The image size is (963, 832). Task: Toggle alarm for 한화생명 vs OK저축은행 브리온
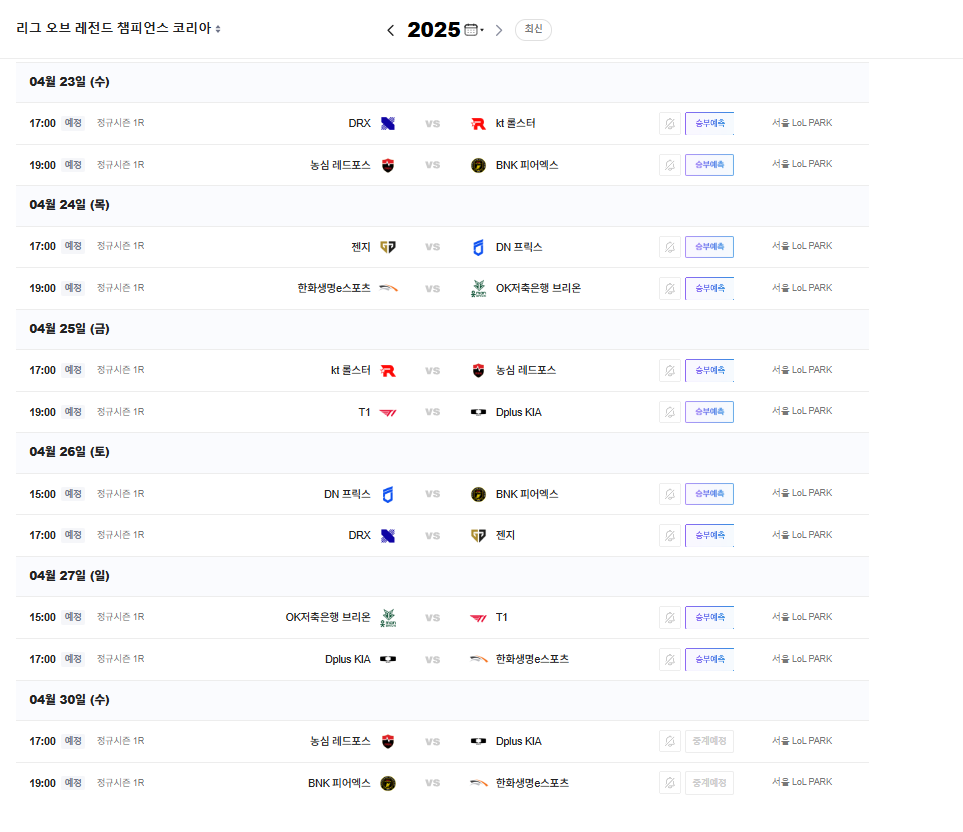pyautogui.click(x=670, y=289)
